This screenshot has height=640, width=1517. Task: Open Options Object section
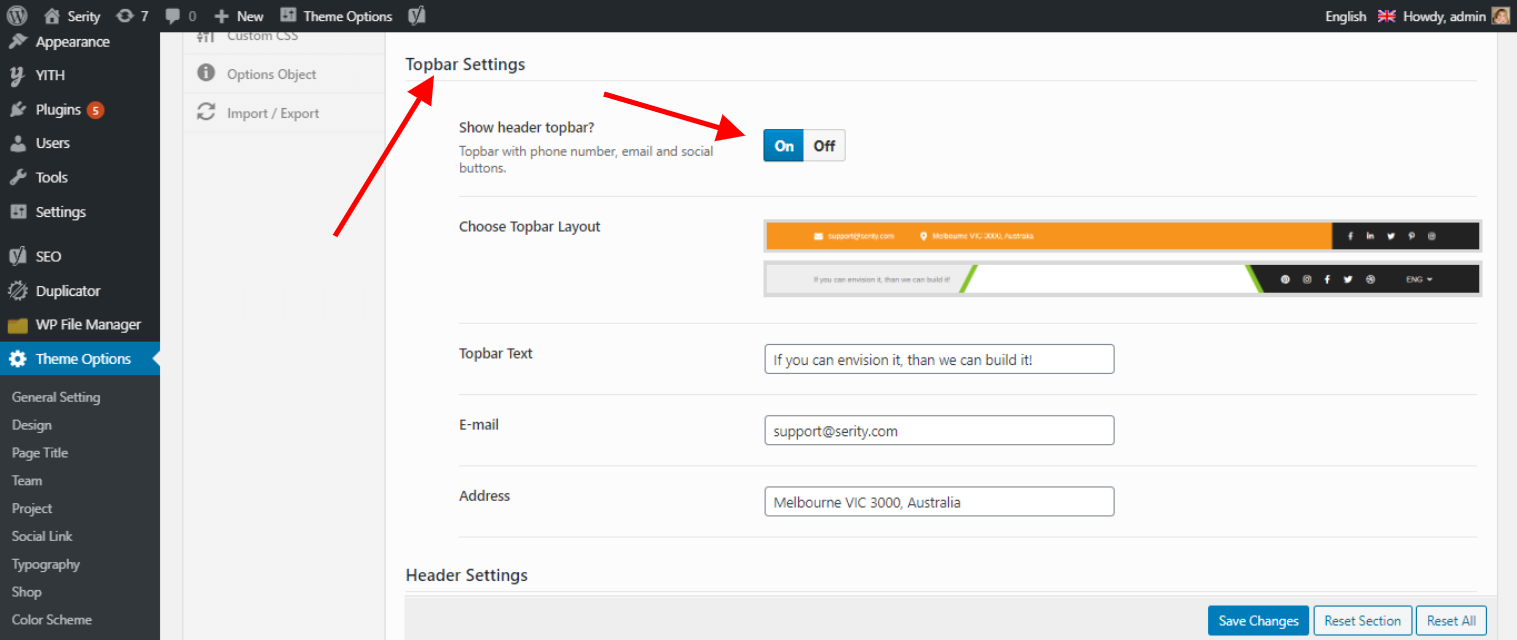271,74
